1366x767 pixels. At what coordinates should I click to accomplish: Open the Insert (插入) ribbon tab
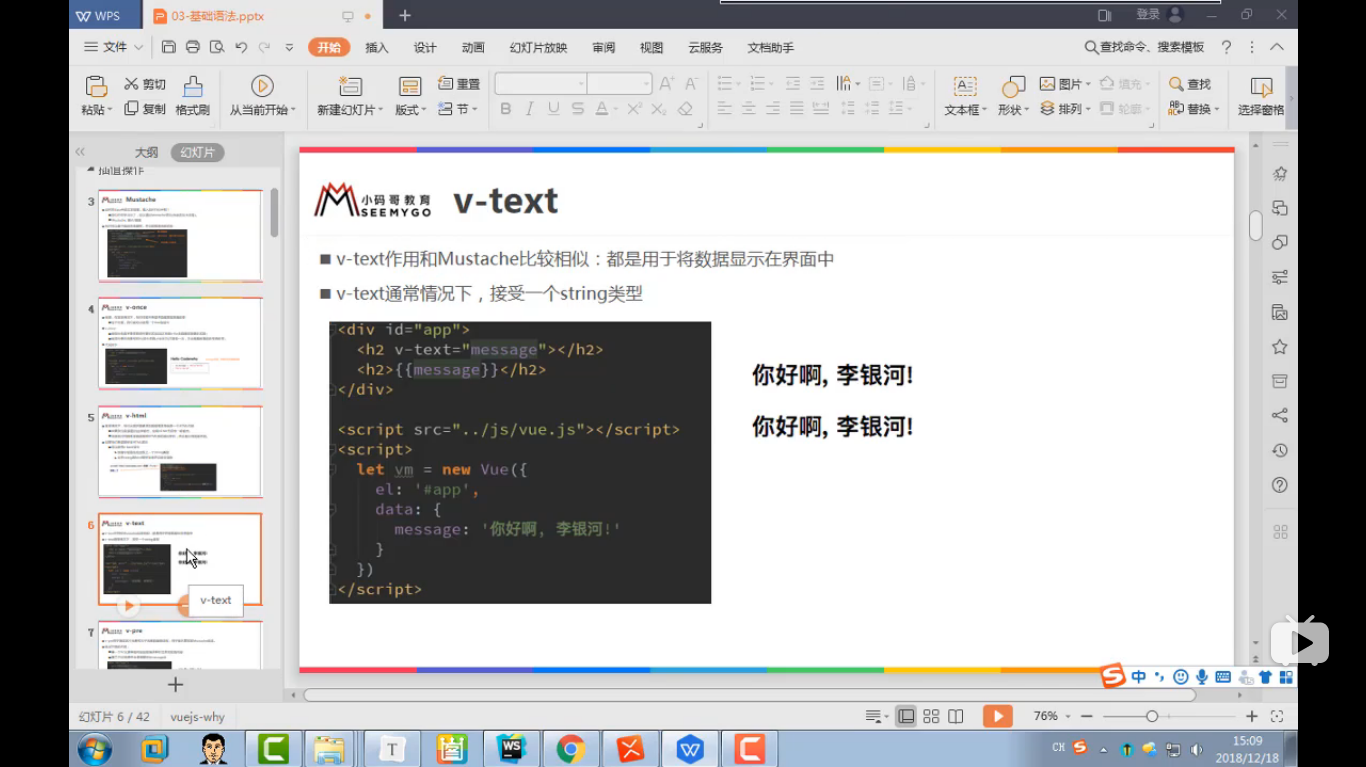click(377, 47)
